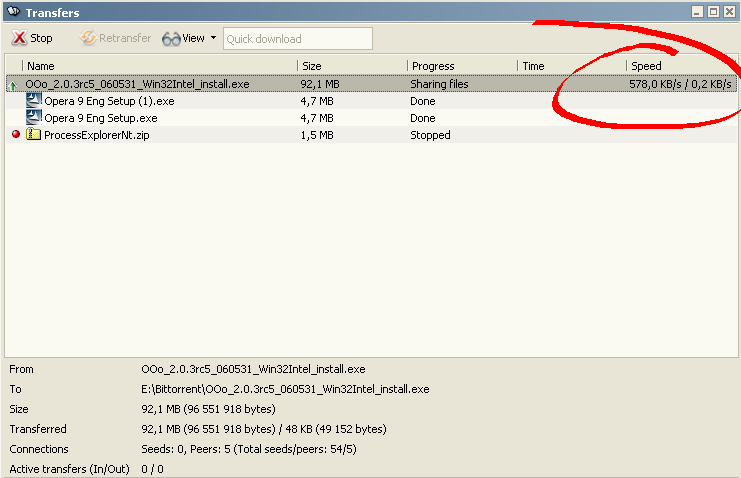Click the 92,1 MB (96 551 918 bytes) Size value
Image resolution: width=741 pixels, height=478 pixels.
coord(208,409)
